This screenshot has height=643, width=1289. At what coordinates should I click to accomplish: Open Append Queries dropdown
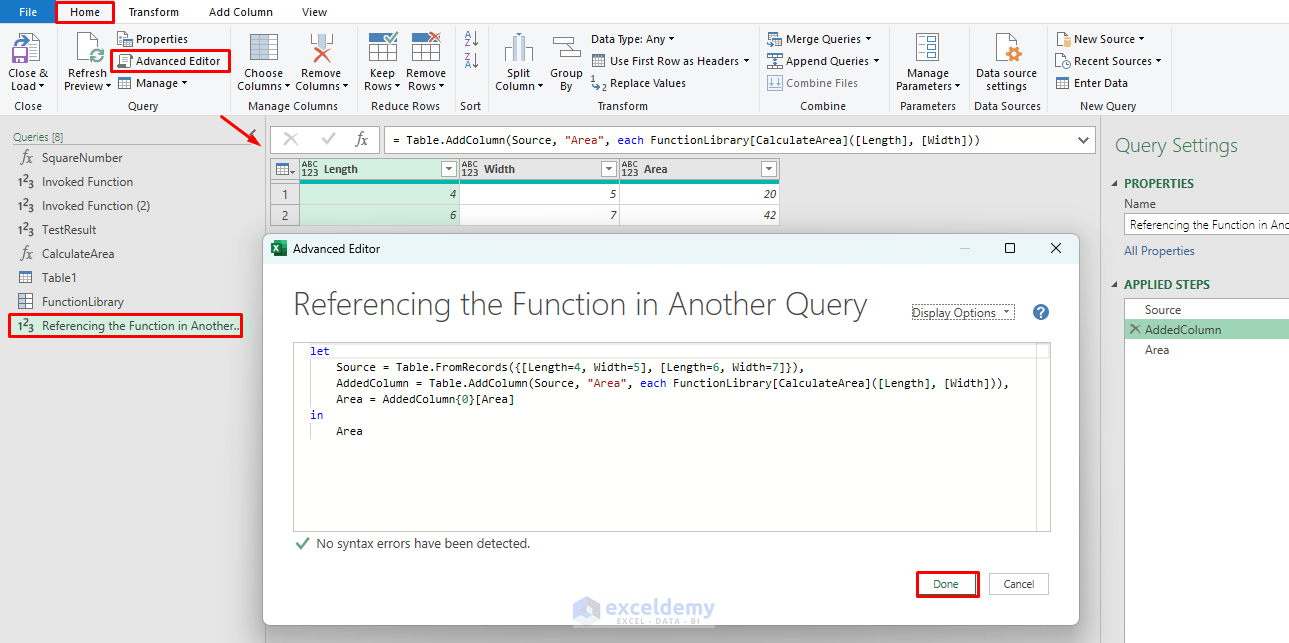(x=823, y=61)
